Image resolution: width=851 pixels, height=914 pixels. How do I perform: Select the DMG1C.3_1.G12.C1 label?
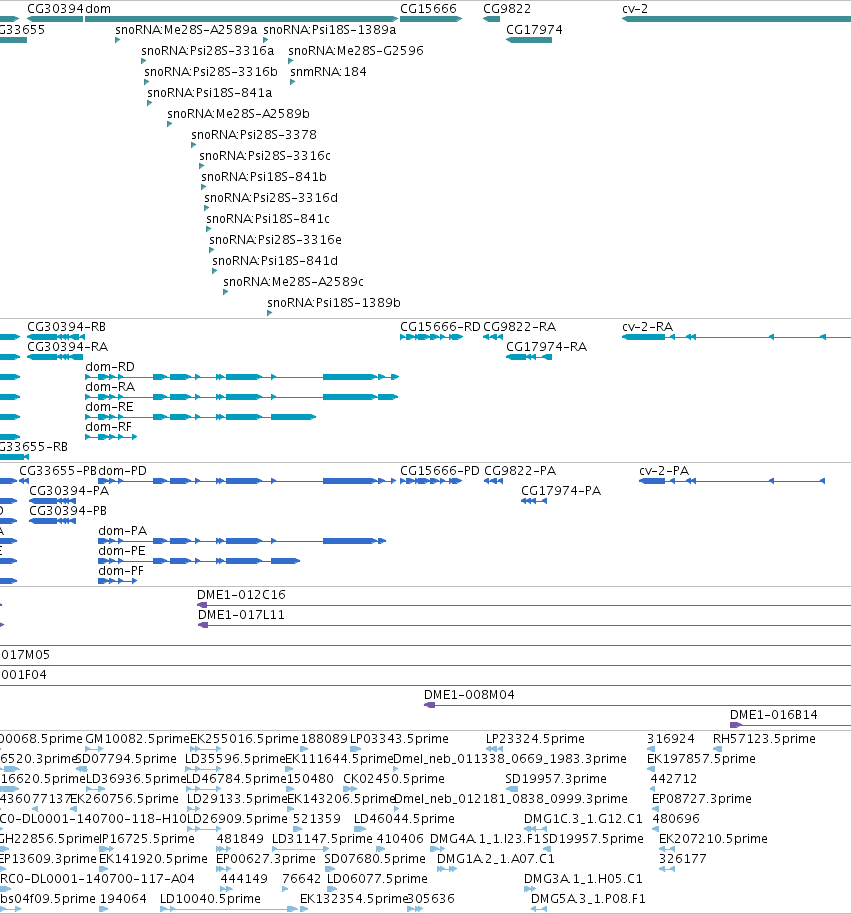pos(583,819)
